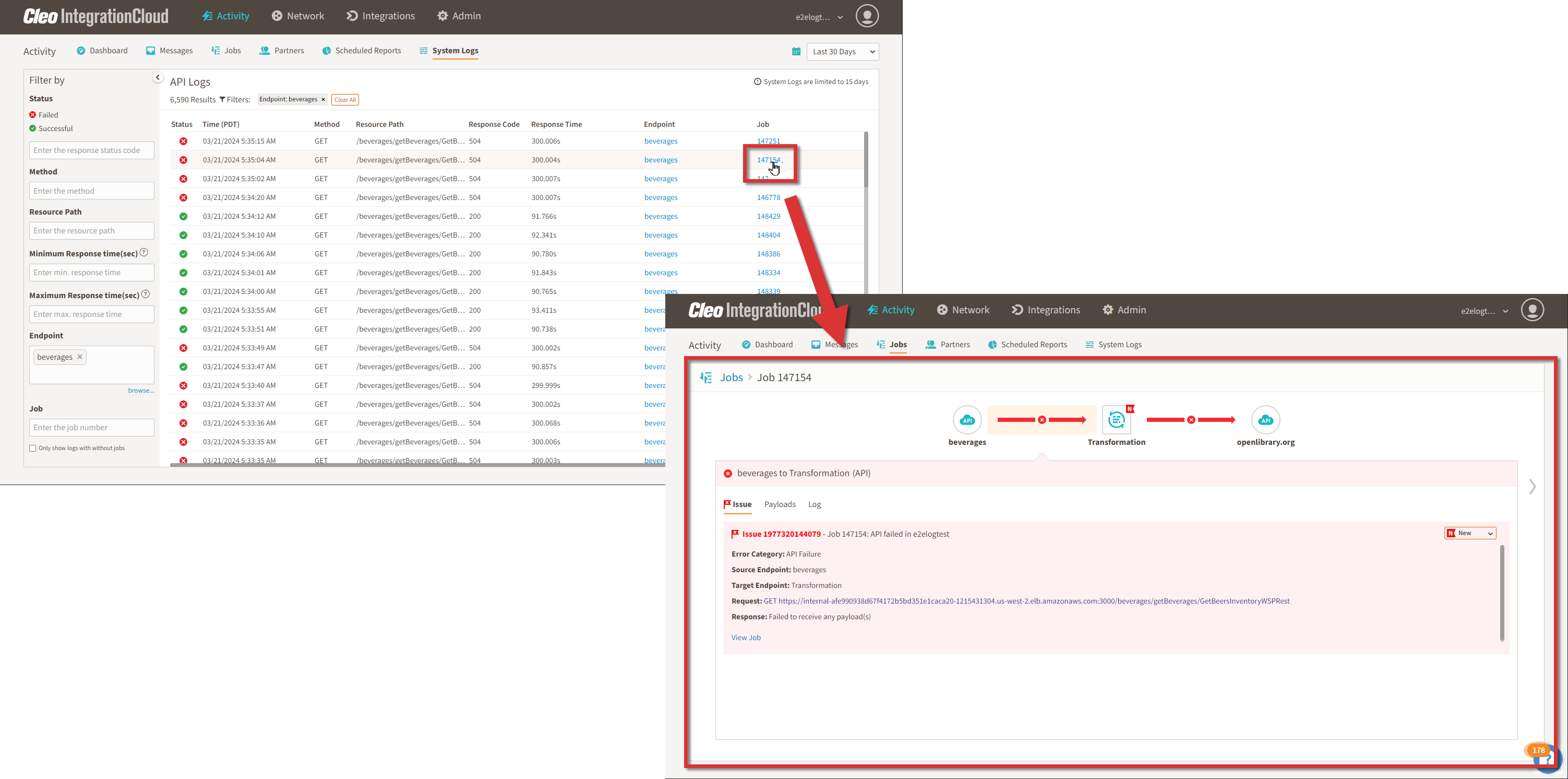Click the red flag icon beside Issue 1977320144079
The image size is (1568, 779).
coord(735,534)
